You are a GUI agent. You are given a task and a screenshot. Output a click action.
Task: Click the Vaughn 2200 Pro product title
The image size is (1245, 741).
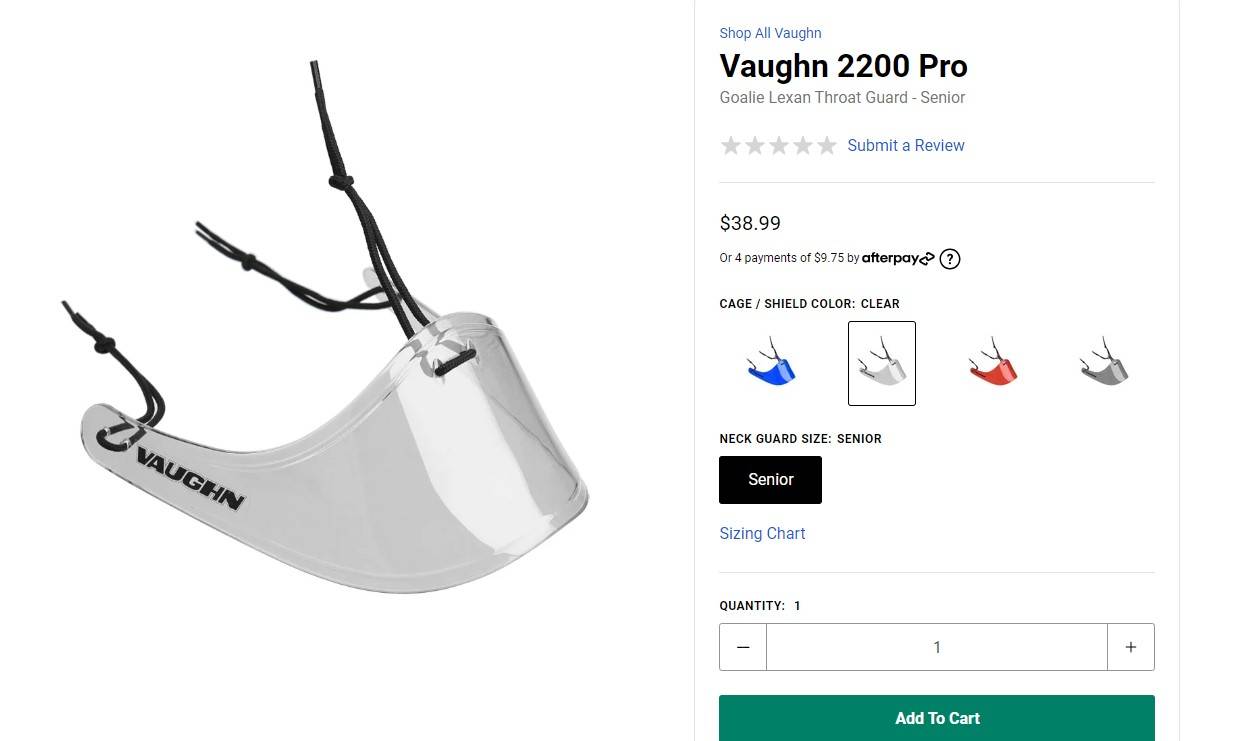click(x=843, y=66)
